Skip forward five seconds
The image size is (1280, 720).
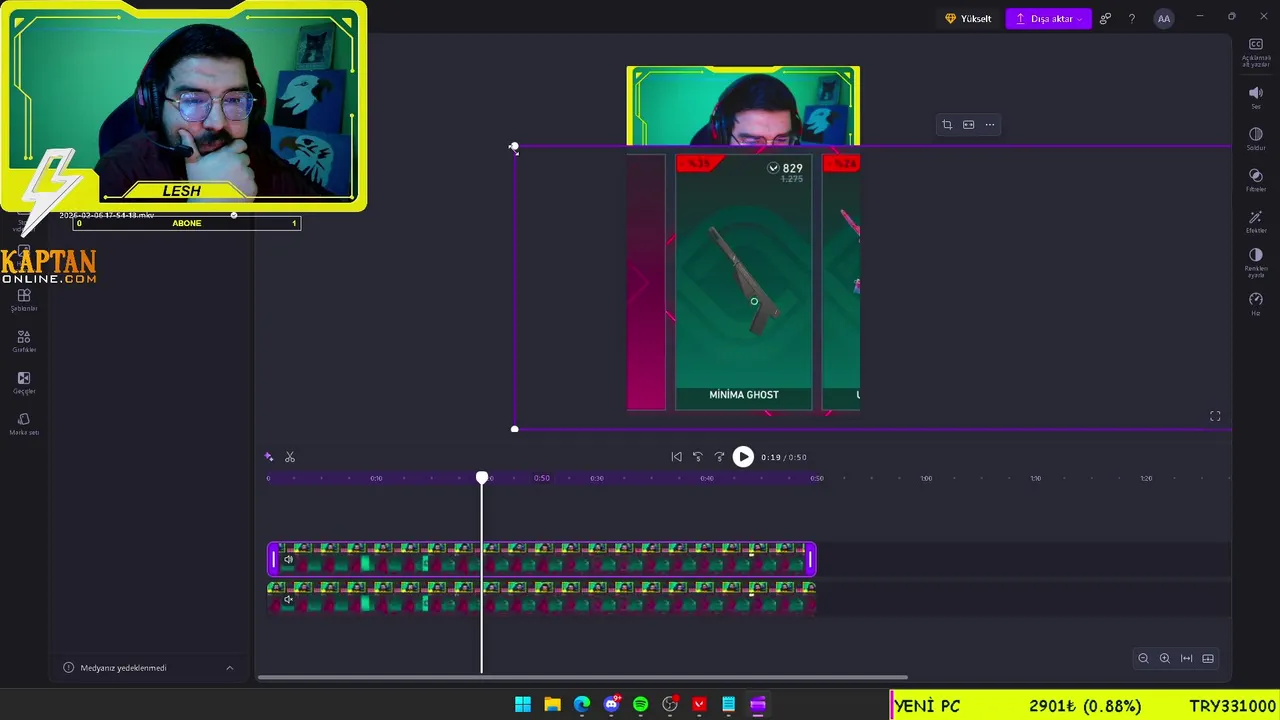click(x=719, y=457)
